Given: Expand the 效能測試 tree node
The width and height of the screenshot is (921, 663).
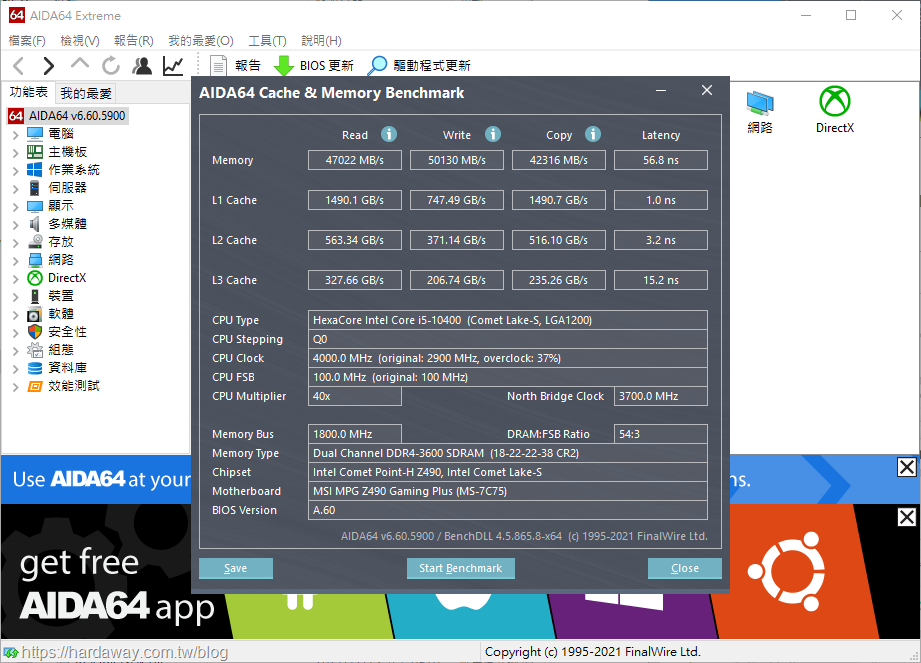Looking at the screenshot, I should pos(16,386).
